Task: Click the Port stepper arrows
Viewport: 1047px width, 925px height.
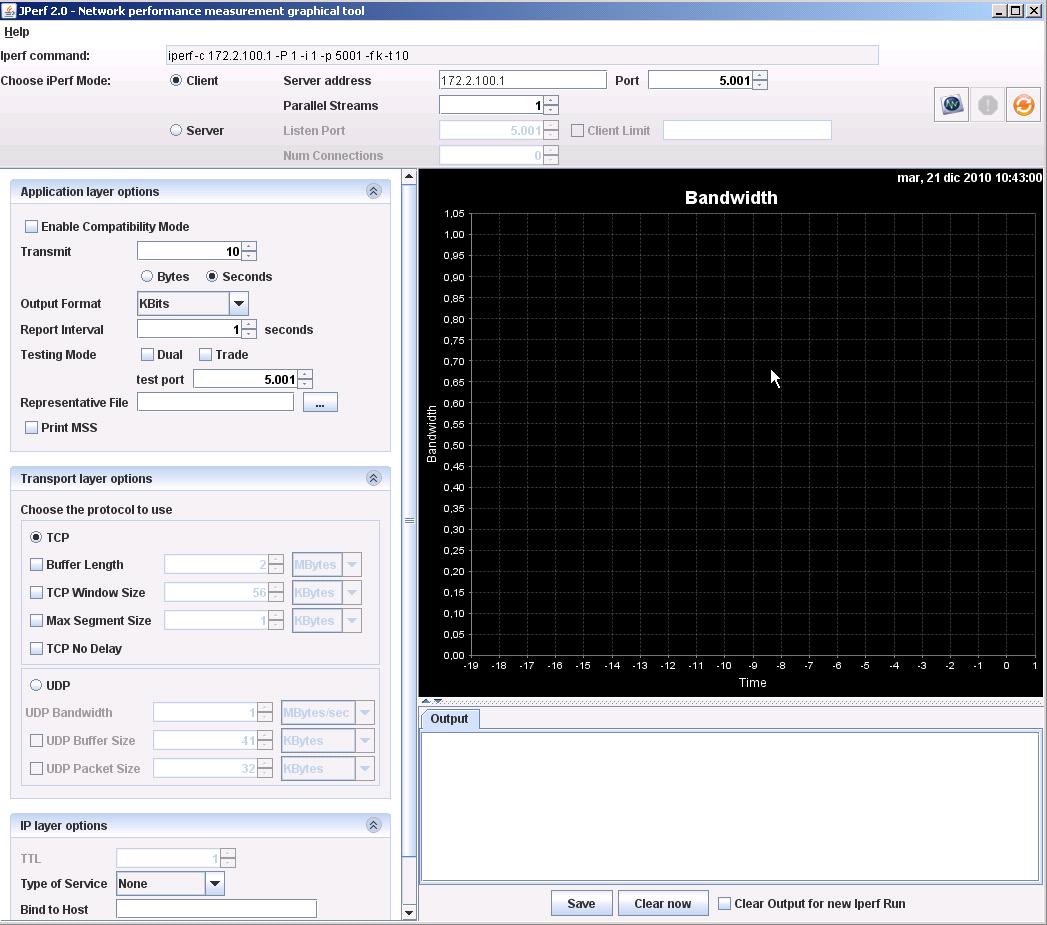Action: (760, 80)
